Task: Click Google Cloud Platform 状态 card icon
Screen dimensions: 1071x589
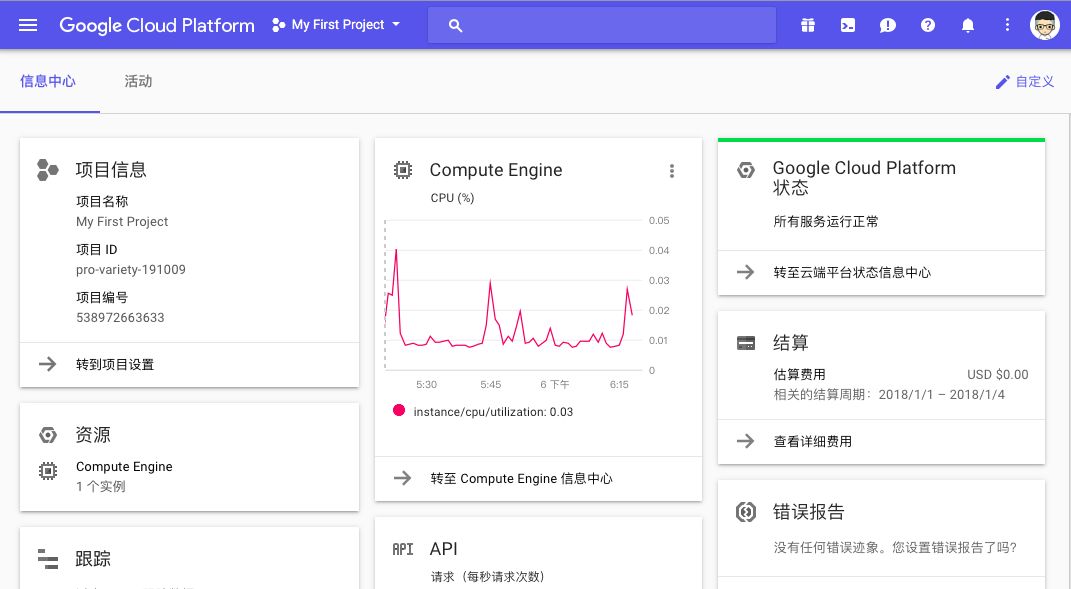Action: (745, 170)
